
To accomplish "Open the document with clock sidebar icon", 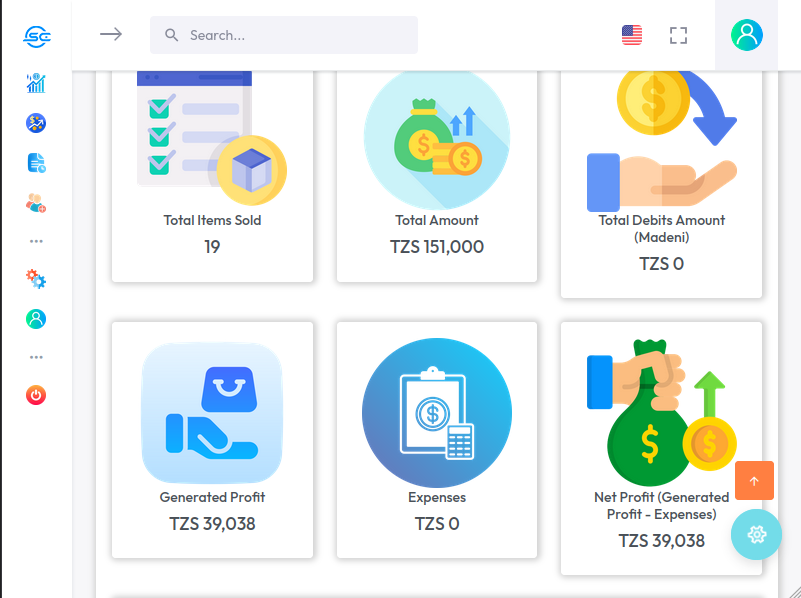I will pyautogui.click(x=36, y=163).
